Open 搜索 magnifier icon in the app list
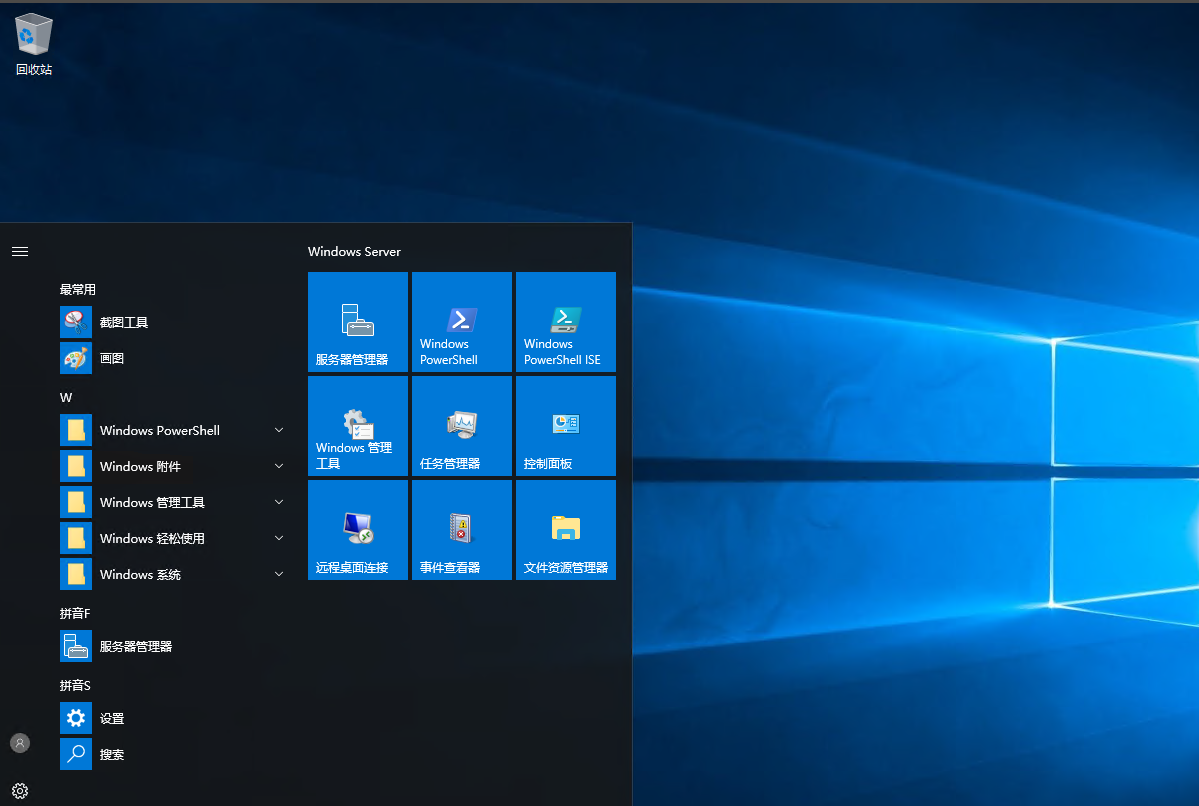Viewport: 1199px width, 806px height. (76, 754)
